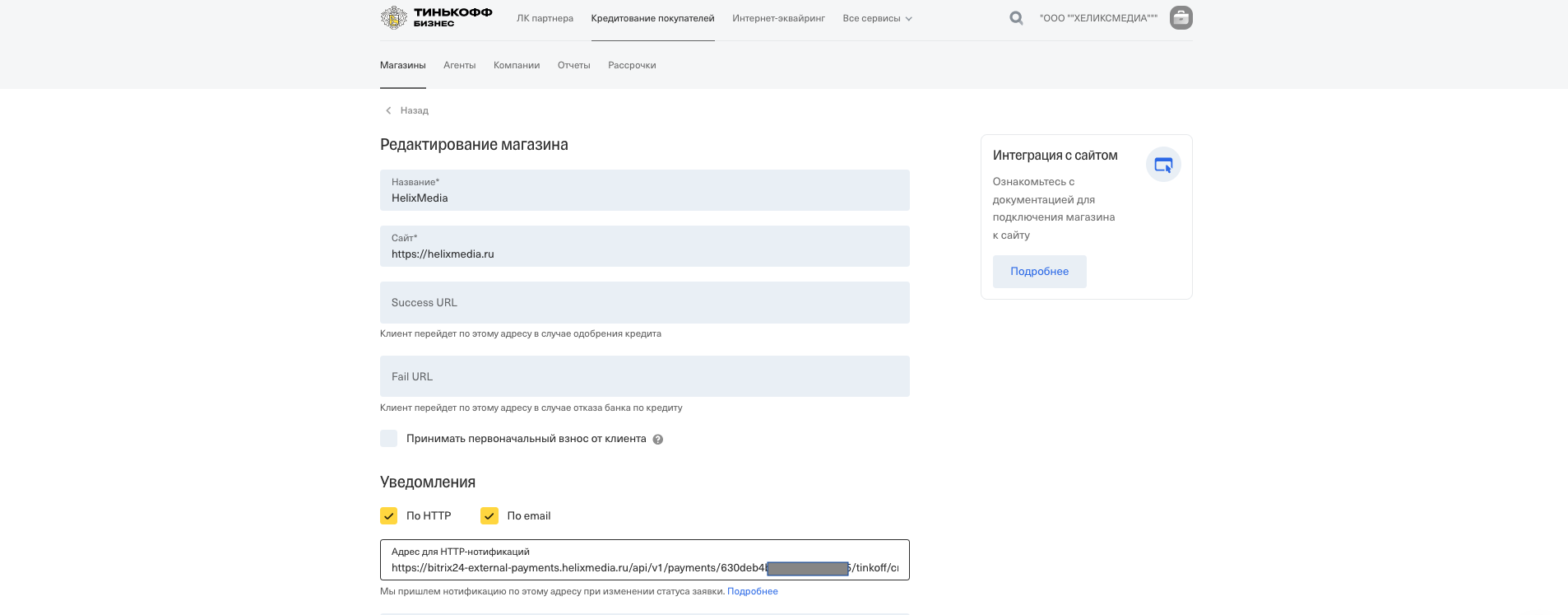Focus the Fail URL input field

point(644,376)
